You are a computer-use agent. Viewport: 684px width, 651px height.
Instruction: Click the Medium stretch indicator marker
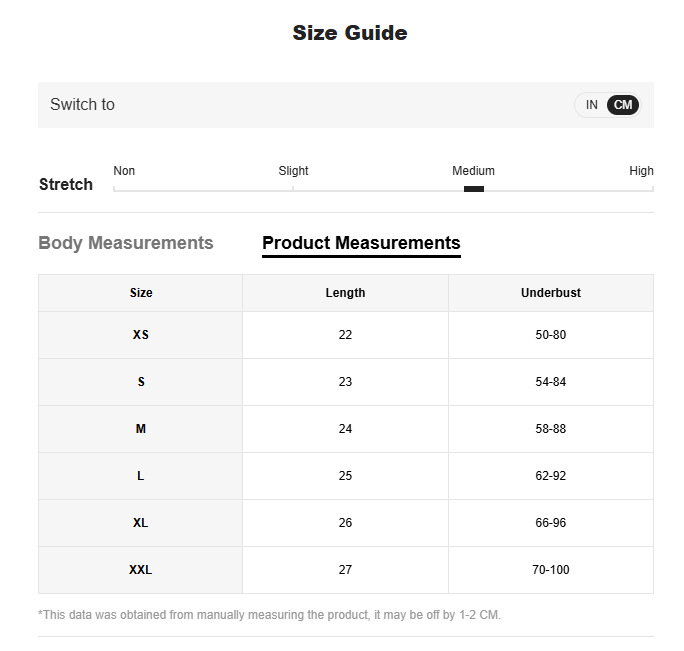click(474, 189)
